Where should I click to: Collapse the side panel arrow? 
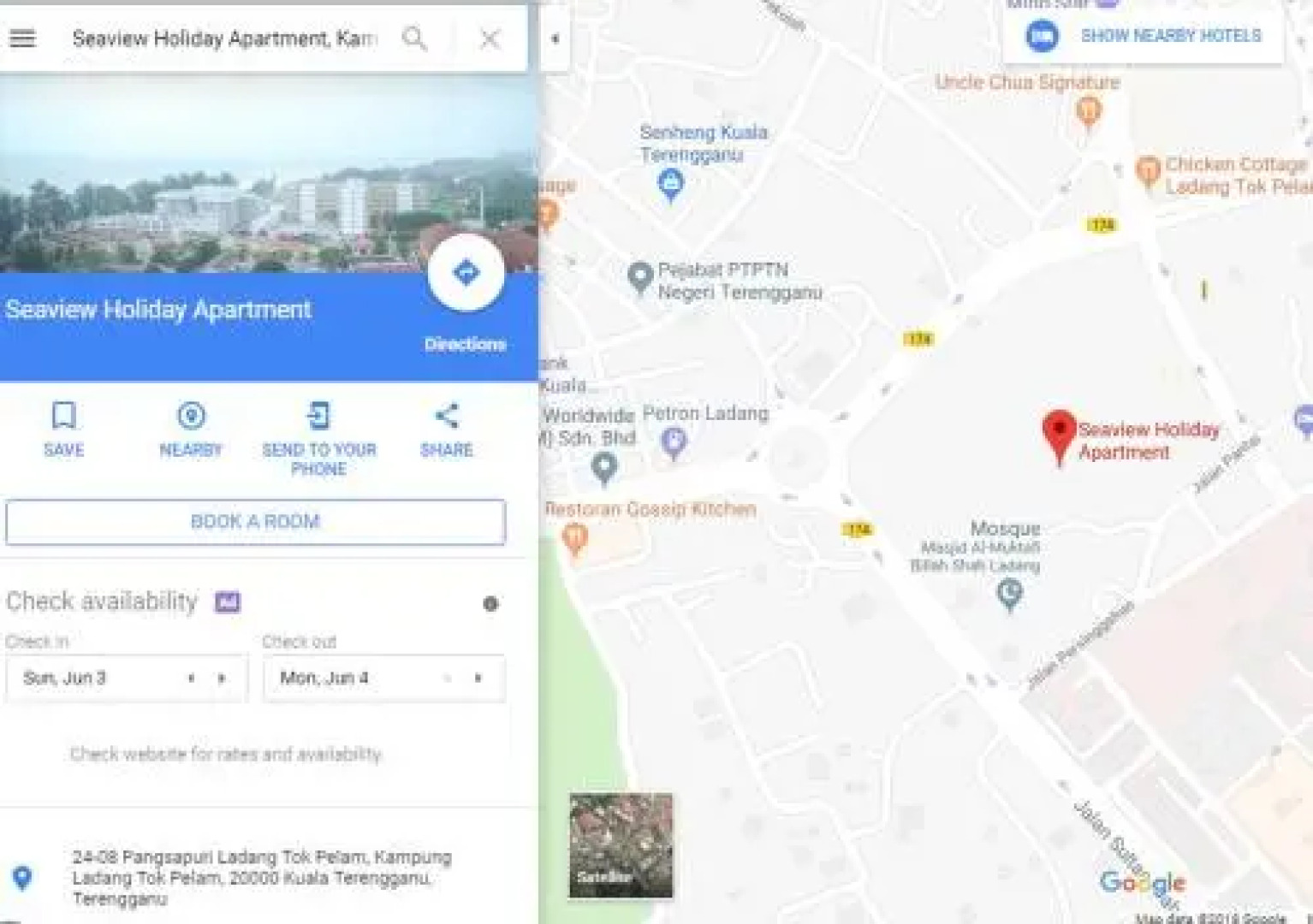pos(555,38)
